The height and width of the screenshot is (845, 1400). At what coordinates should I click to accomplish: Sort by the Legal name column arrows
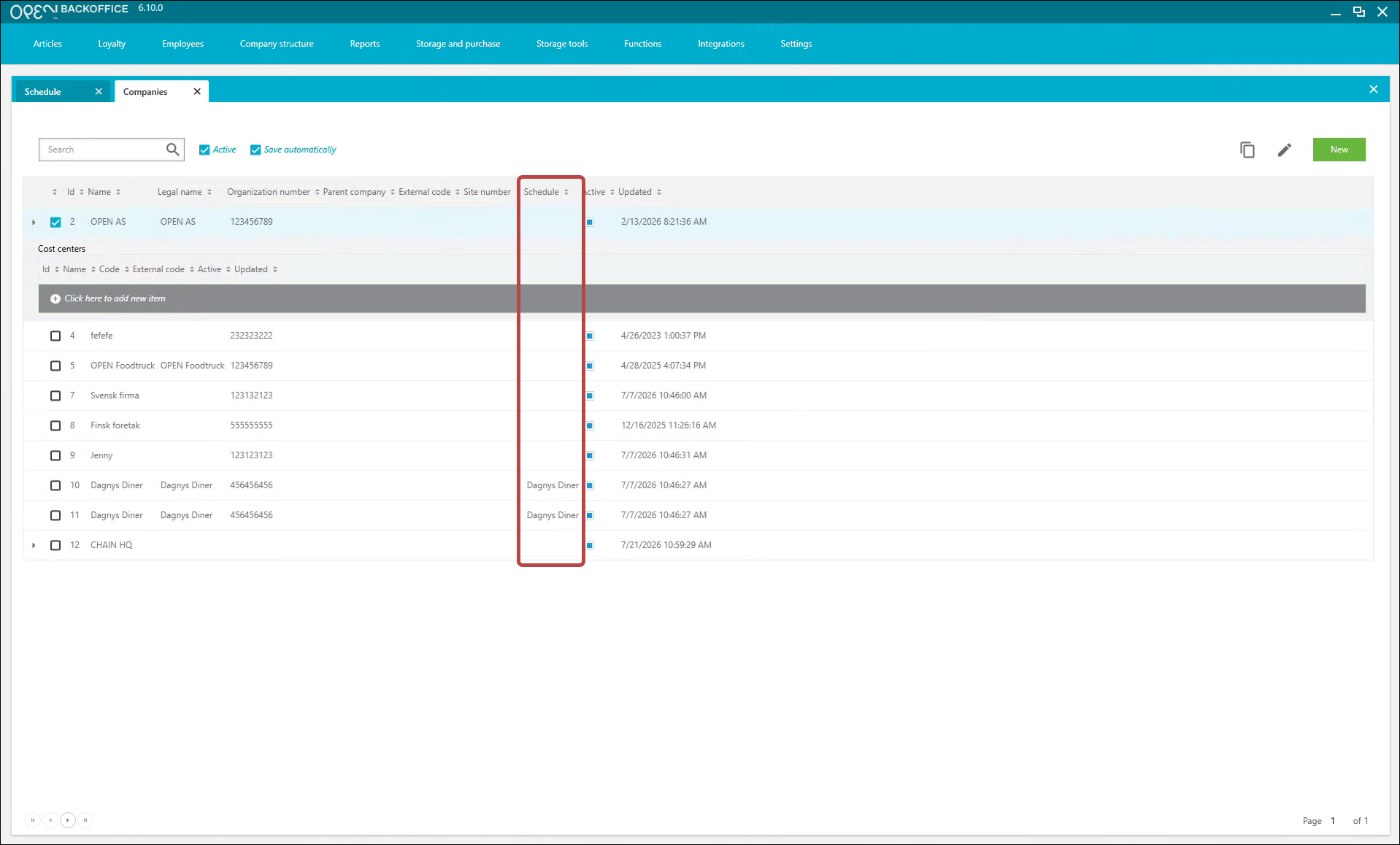pyautogui.click(x=209, y=192)
